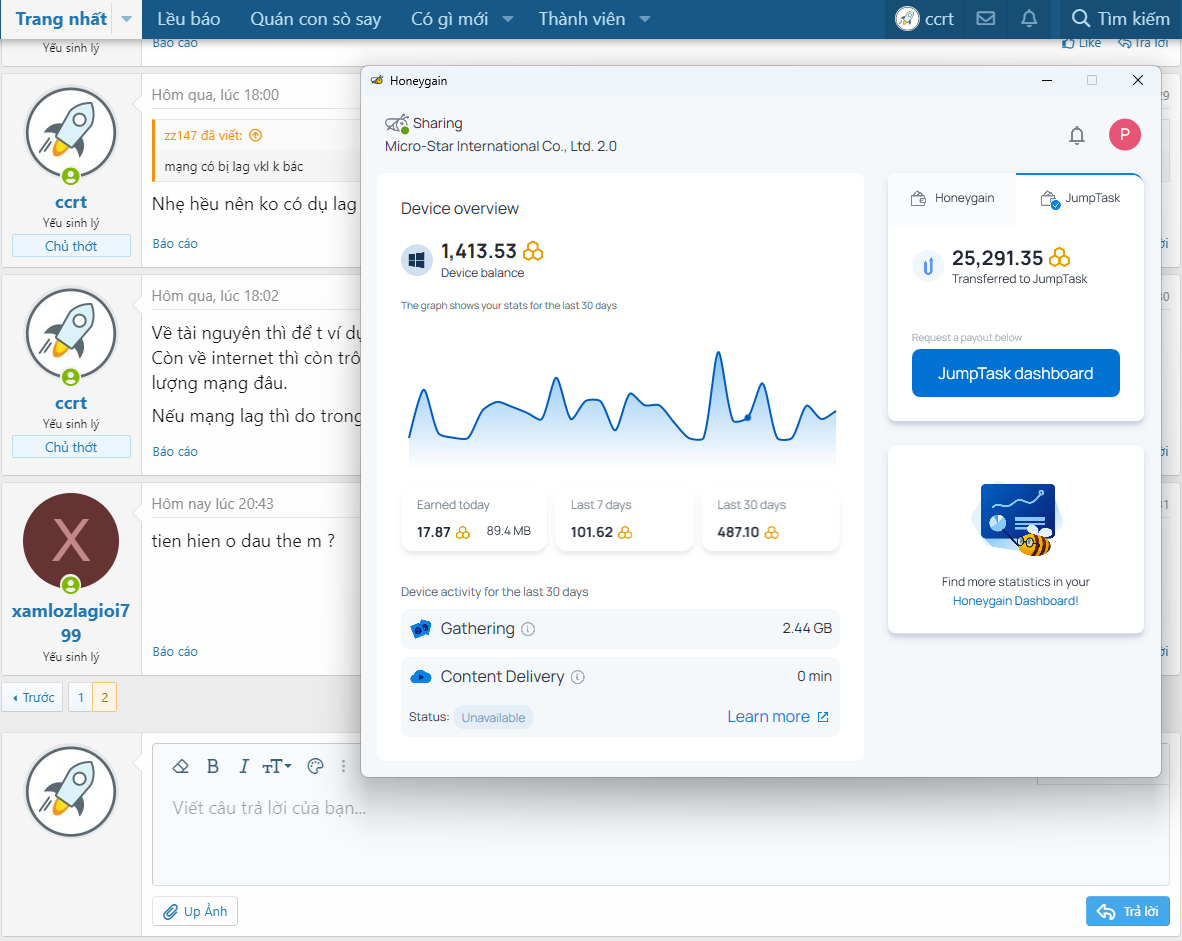Screen dimensions: 1182x941
Task: Expand the Thành viên dropdown arrow
Action: 645,19
